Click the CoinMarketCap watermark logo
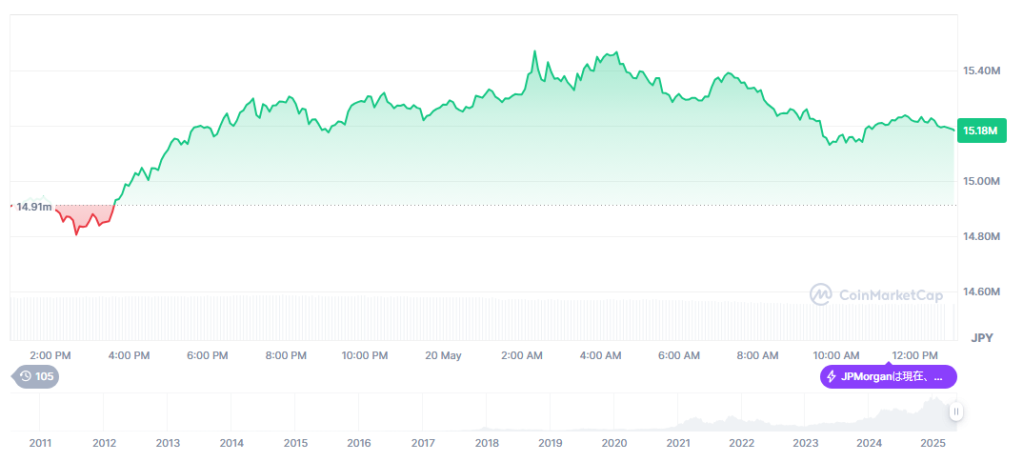This screenshot has height=462, width=1023. coord(821,294)
